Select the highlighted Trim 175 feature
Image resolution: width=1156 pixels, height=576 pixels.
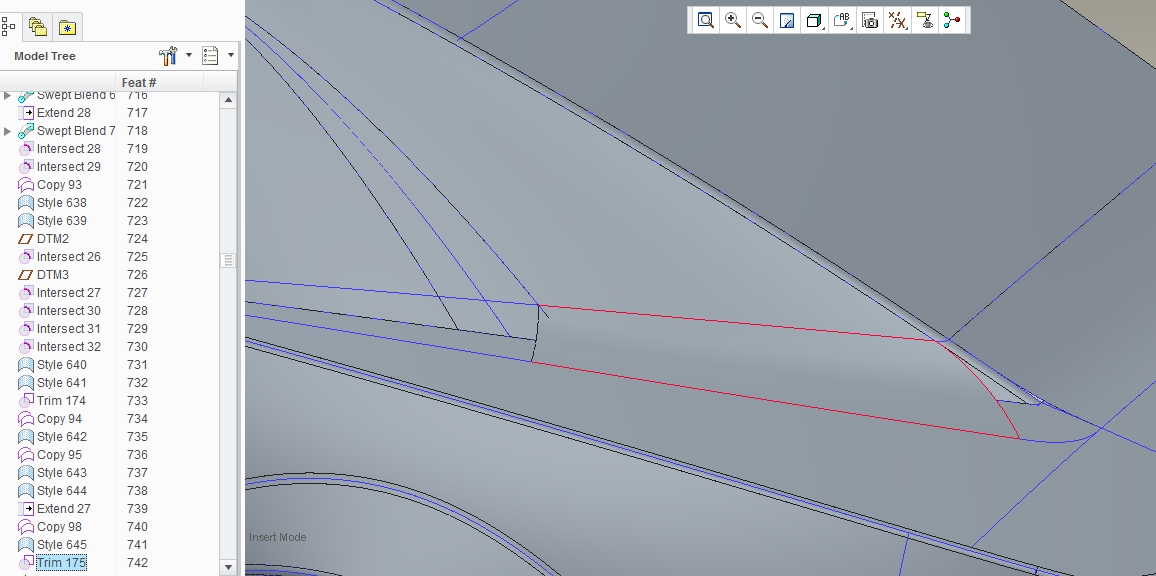pos(61,563)
